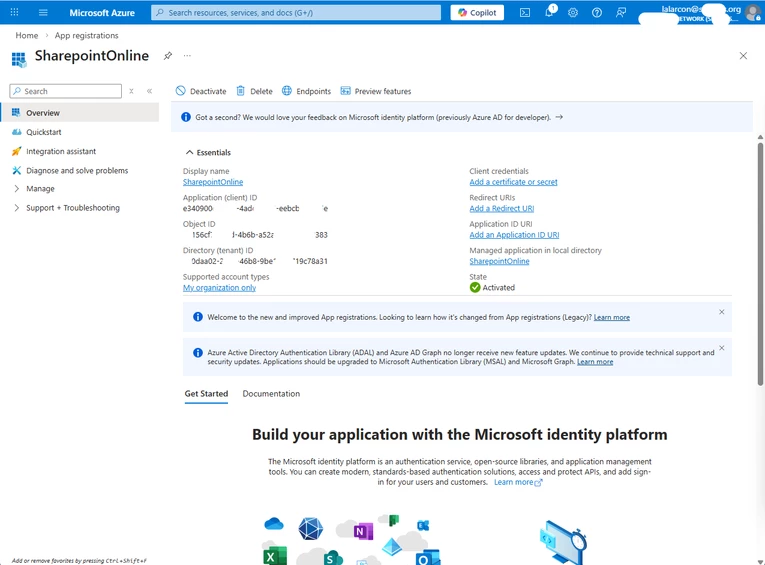Open the more options ellipsis near title
This screenshot has height=565, width=765.
coord(187,56)
